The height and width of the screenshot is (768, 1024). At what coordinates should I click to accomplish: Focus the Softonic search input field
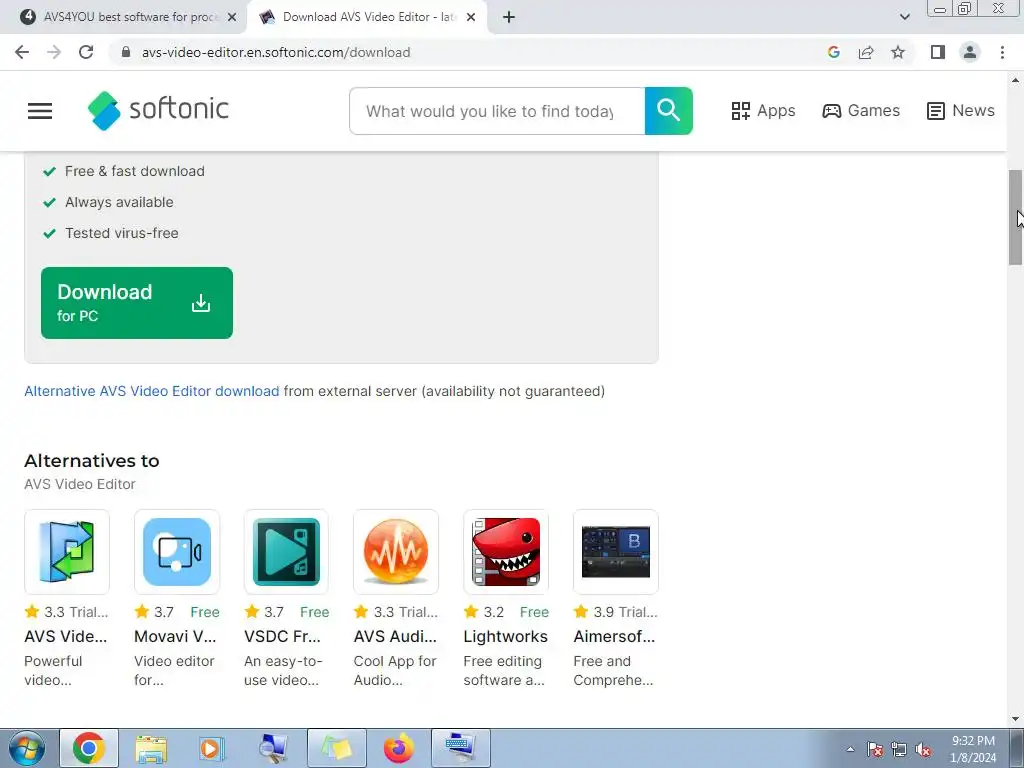click(497, 111)
